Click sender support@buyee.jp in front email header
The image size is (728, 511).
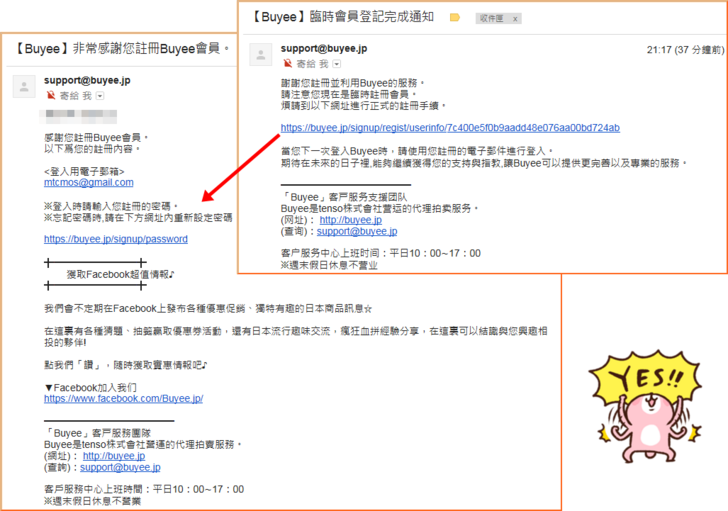pos(324,48)
